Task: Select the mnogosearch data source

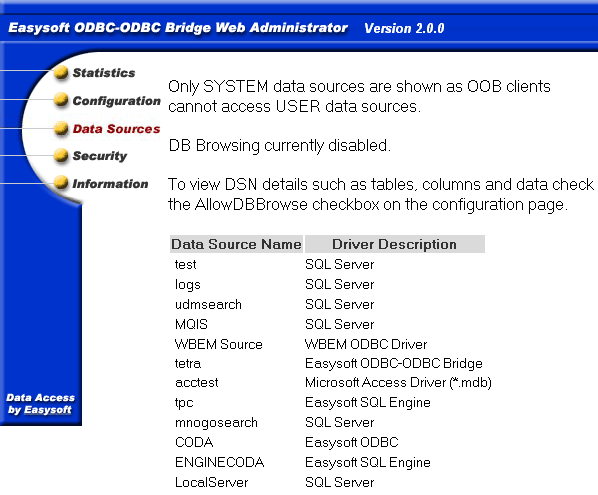Action: pyautogui.click(x=216, y=423)
